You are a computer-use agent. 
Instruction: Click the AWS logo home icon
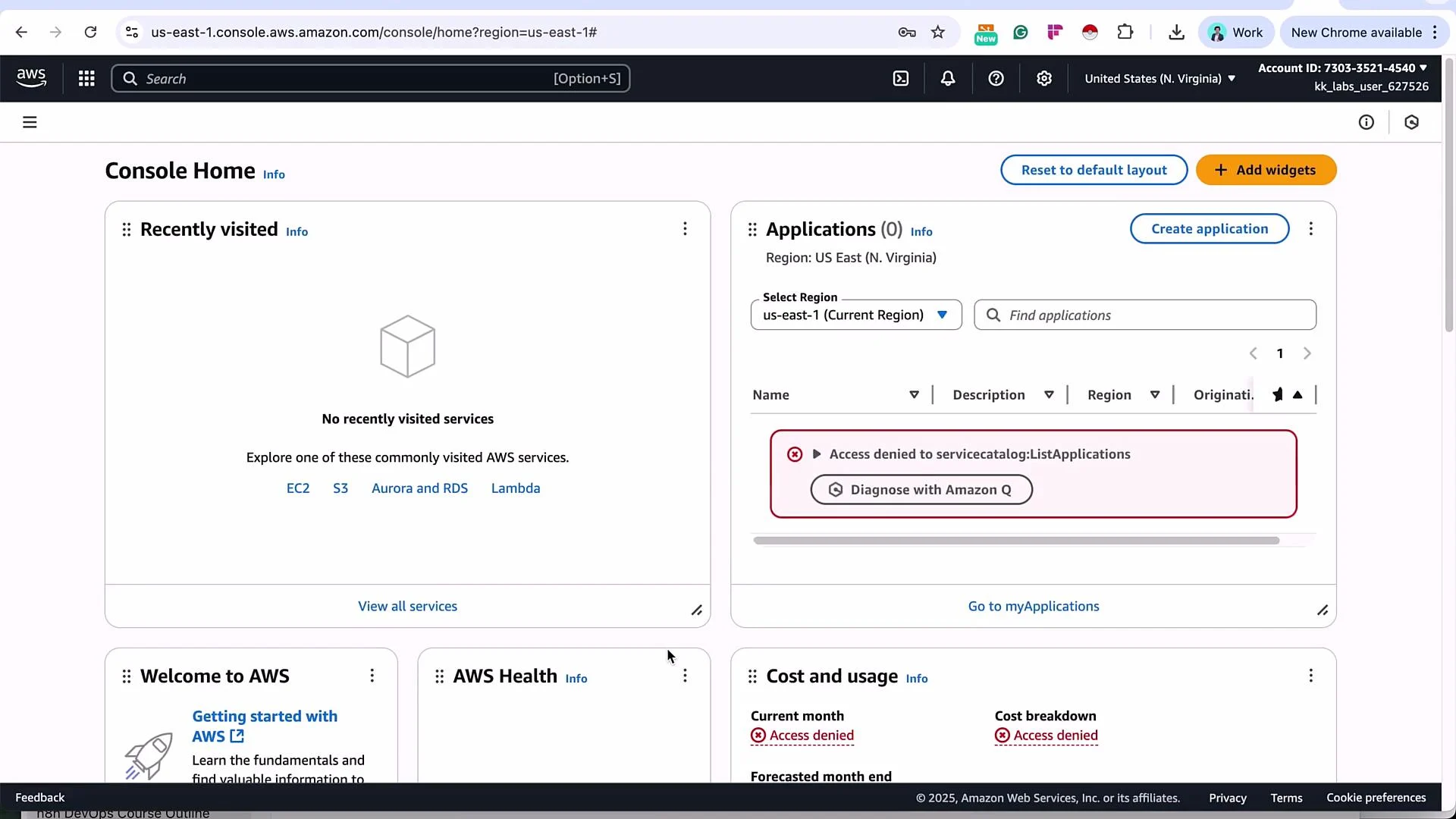point(31,78)
